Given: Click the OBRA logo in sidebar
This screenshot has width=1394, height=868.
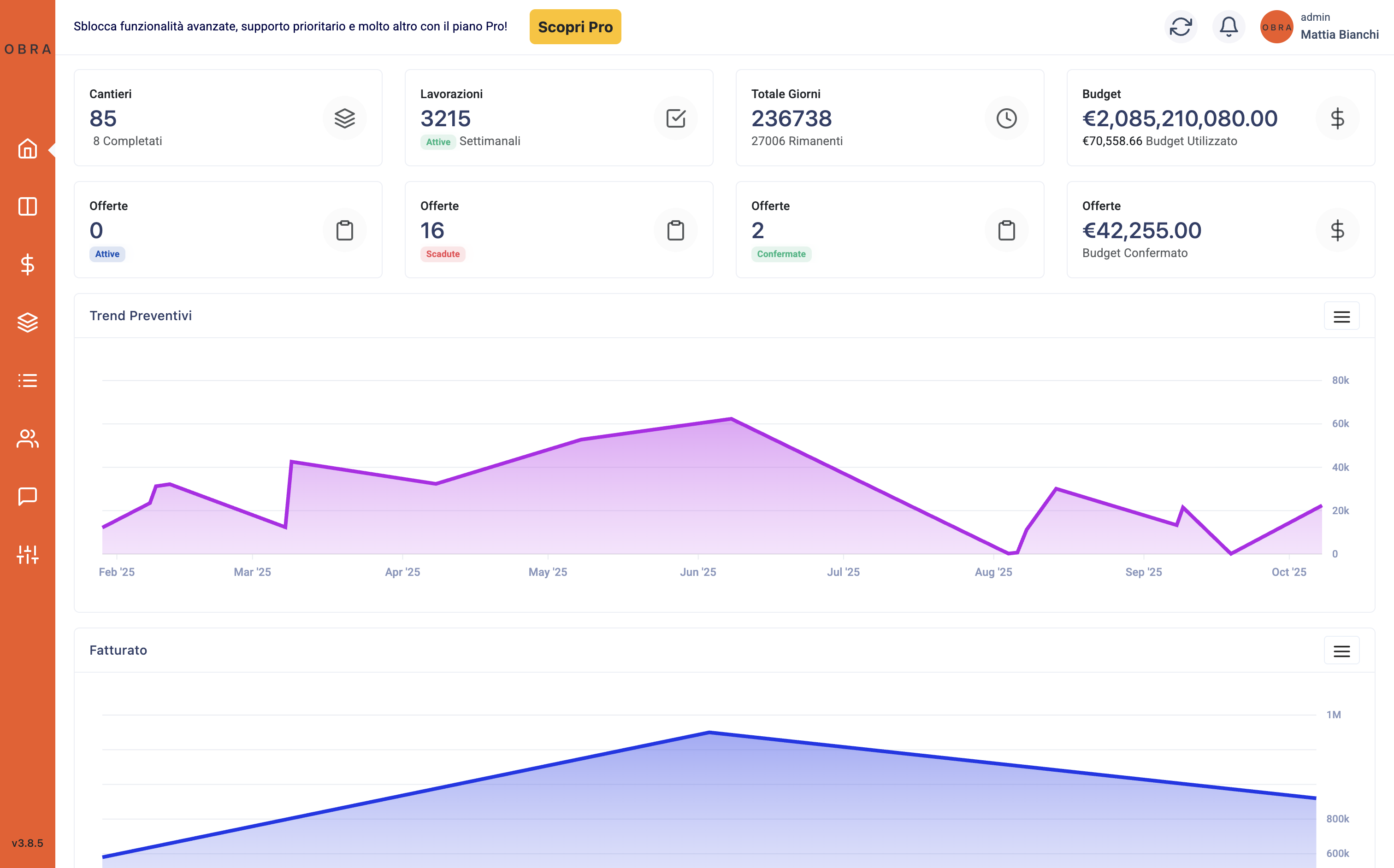Looking at the screenshot, I should click(x=28, y=49).
